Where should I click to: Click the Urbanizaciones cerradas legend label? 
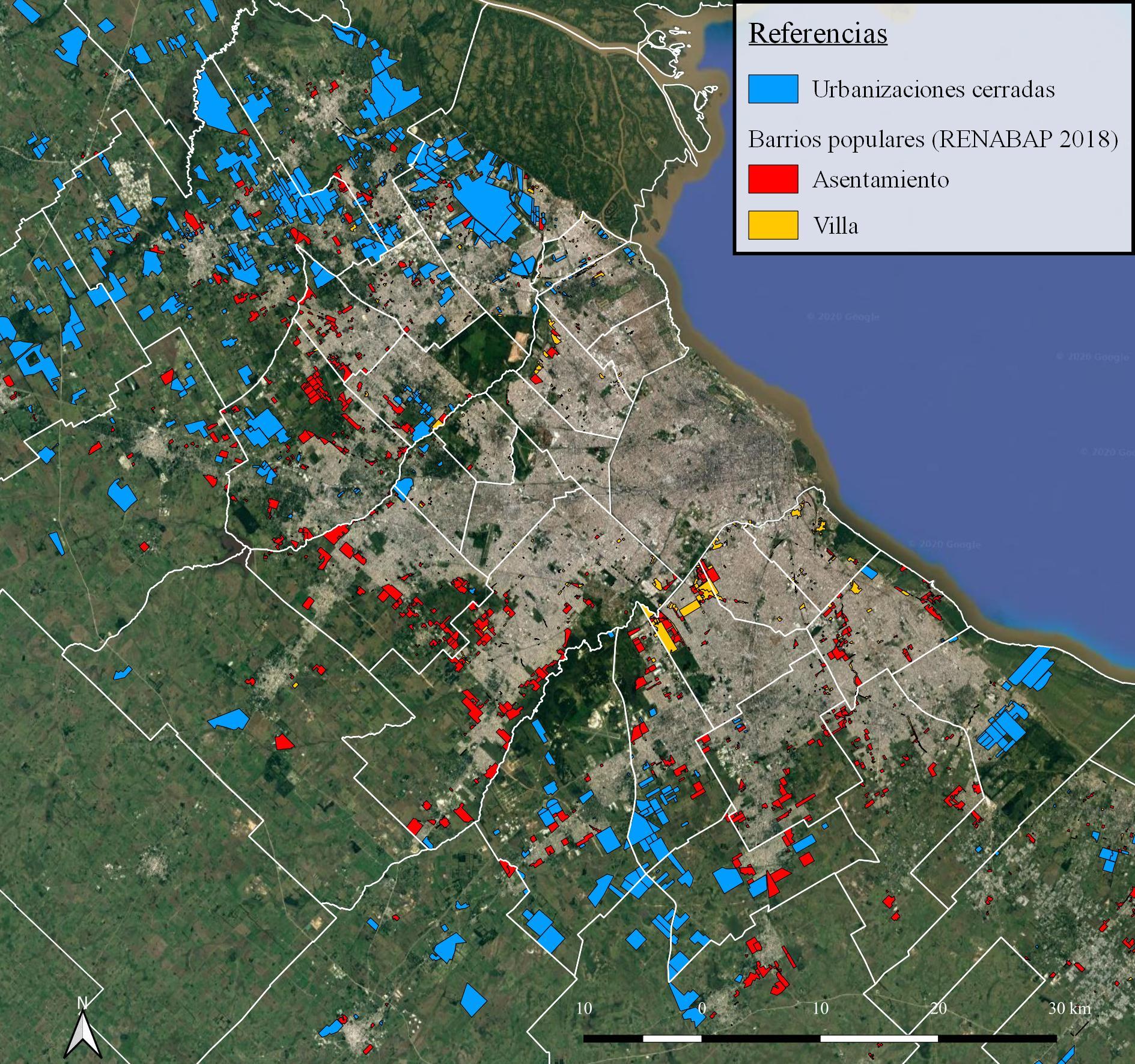point(933,90)
